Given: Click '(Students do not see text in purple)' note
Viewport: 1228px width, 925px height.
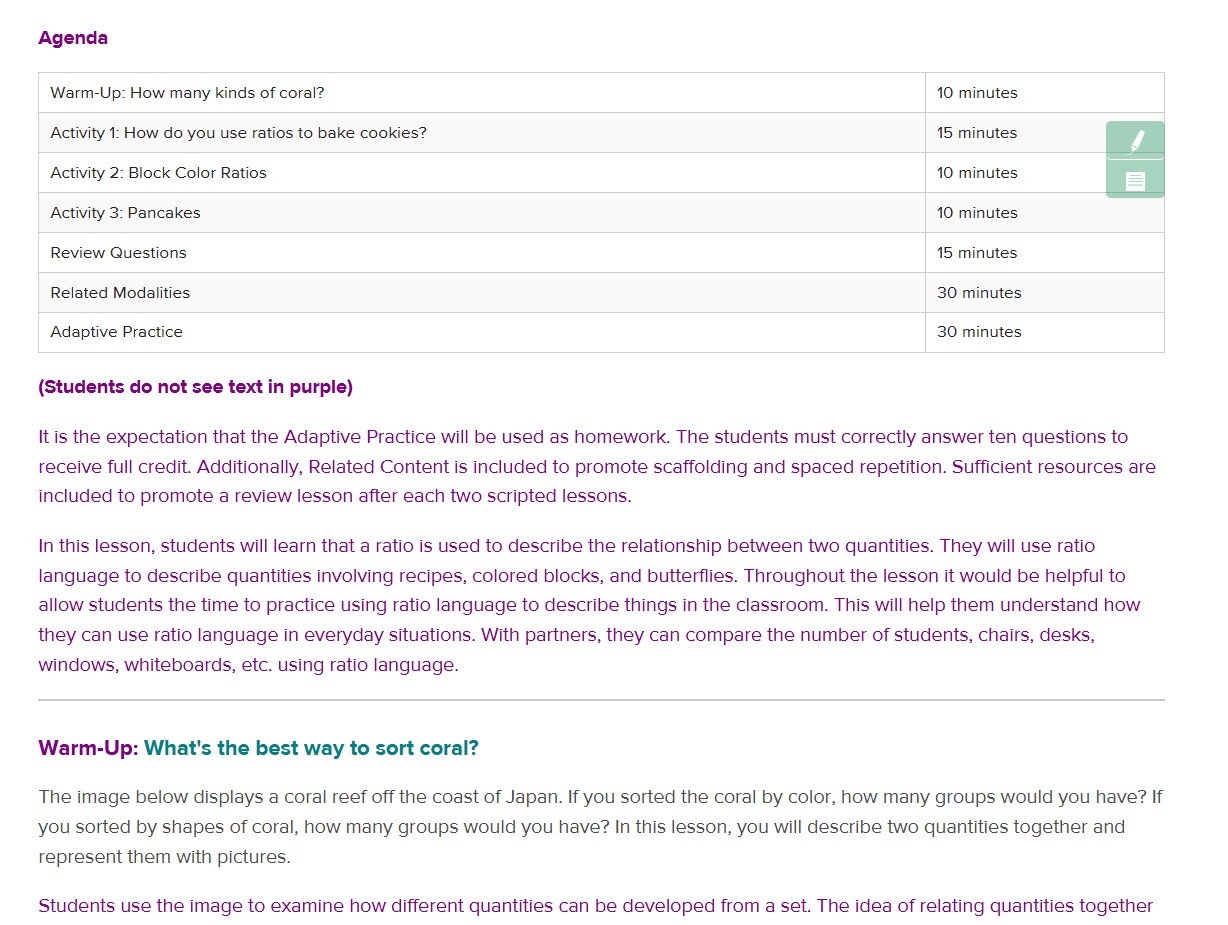Looking at the screenshot, I should coord(195,387).
